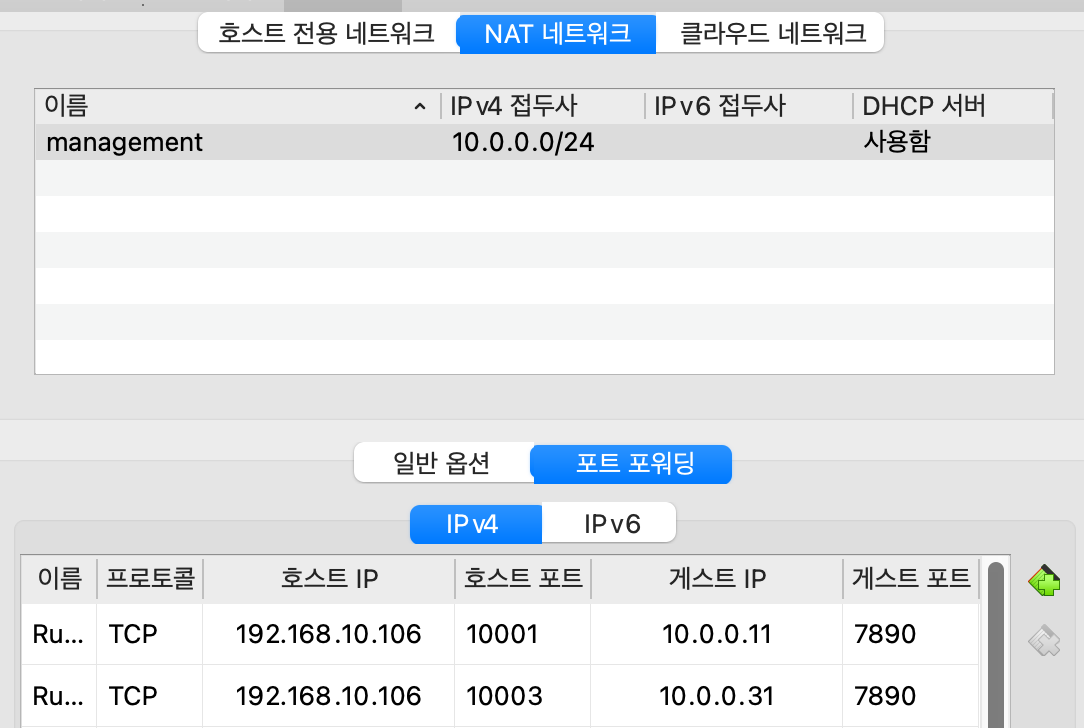This screenshot has height=728, width=1084.
Task: Click guest IP 10.0.0.11 cell
Action: 717,634
